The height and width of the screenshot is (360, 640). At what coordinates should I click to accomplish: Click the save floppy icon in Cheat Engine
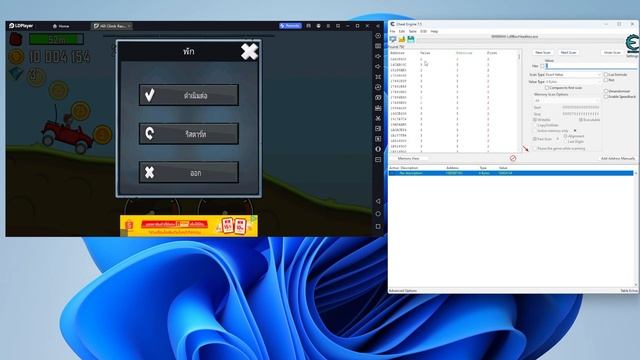[x=411, y=39]
